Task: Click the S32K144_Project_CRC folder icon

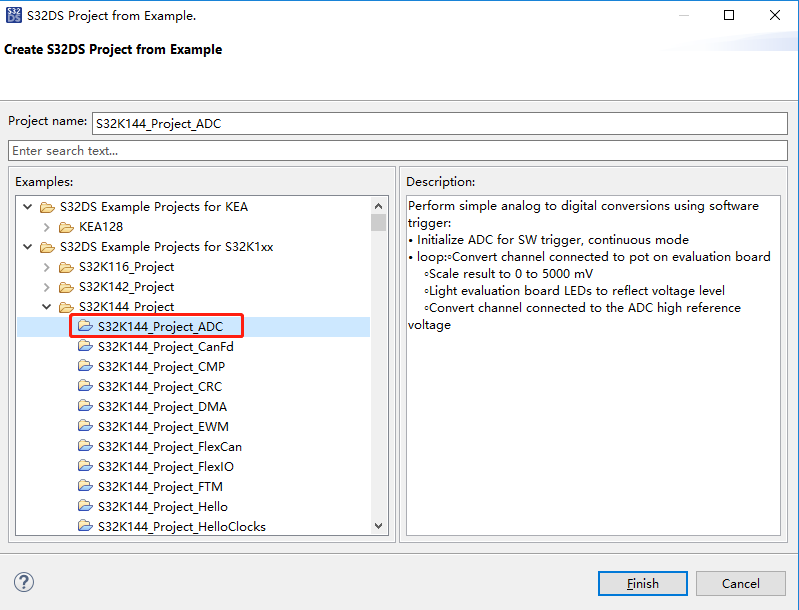Action: point(85,386)
